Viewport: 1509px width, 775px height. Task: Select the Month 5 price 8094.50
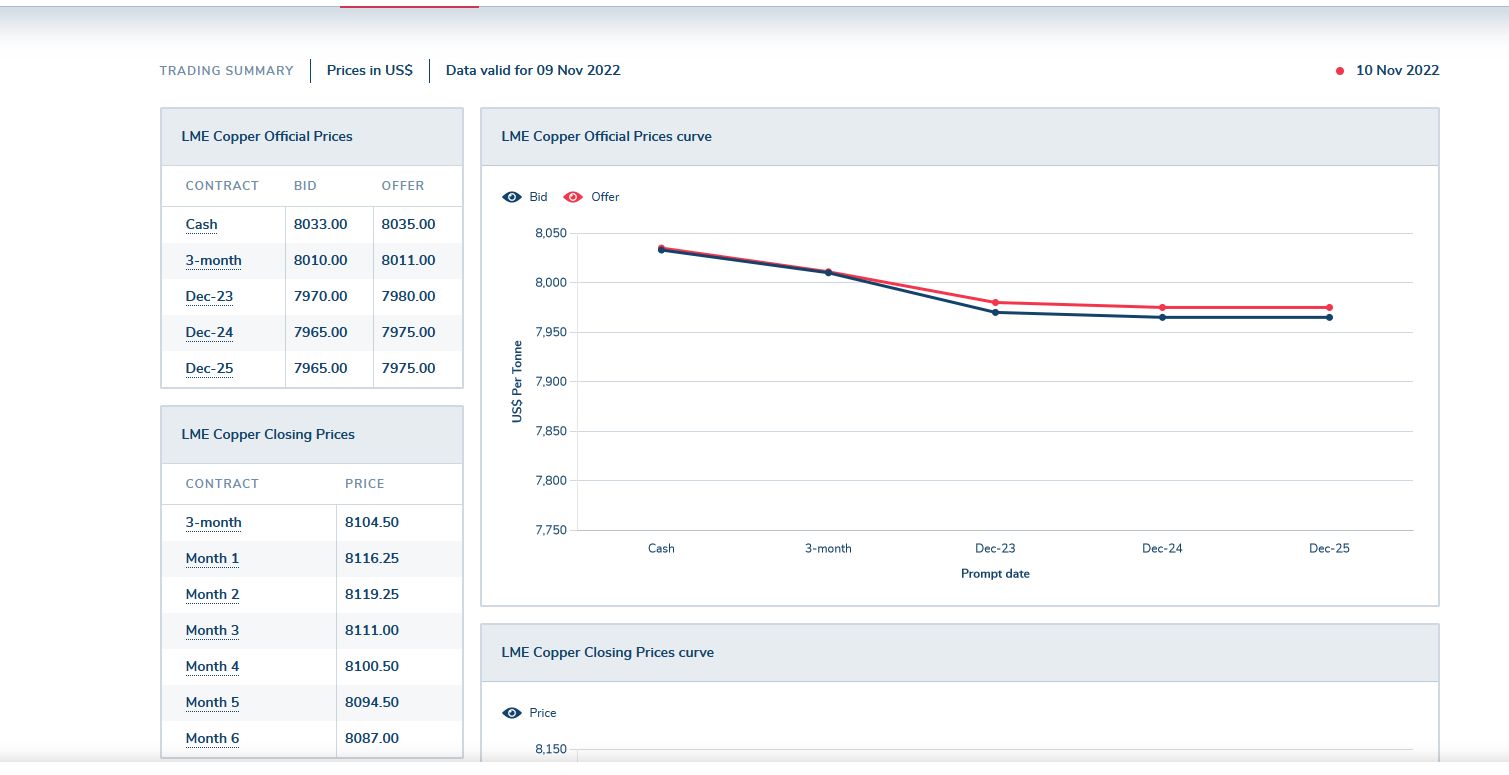click(x=372, y=703)
